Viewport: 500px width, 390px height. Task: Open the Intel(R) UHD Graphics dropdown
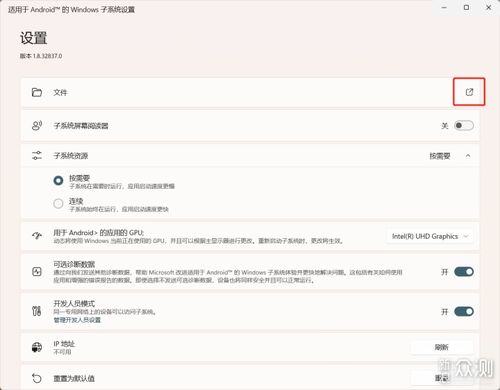point(429,236)
